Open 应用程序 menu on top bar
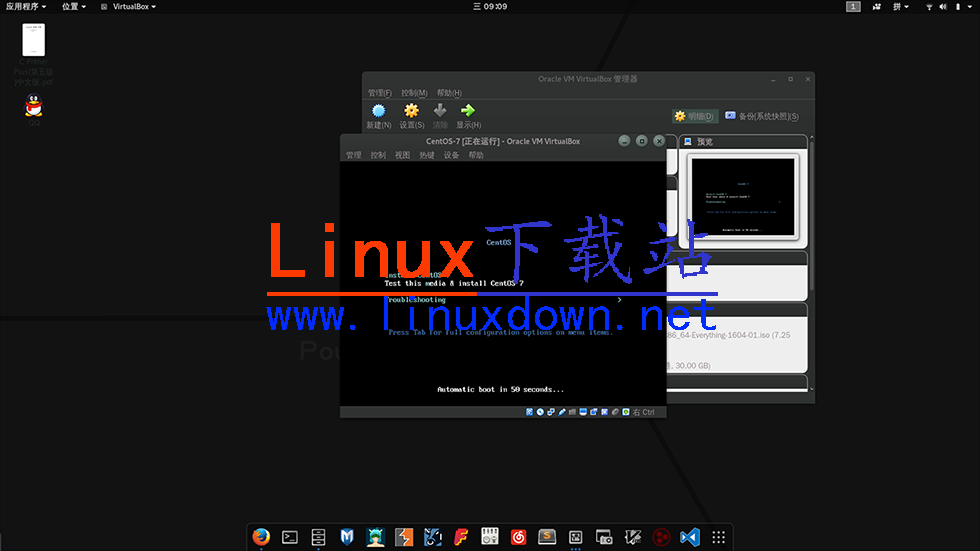This screenshot has height=551, width=980. (x=26, y=6)
